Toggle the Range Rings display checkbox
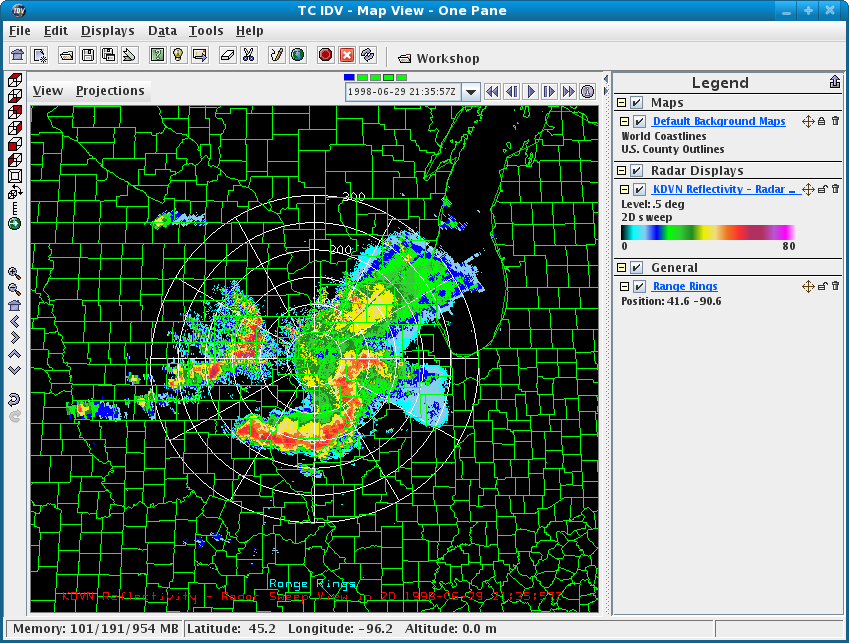Viewport: 849px width, 643px height. (x=639, y=287)
